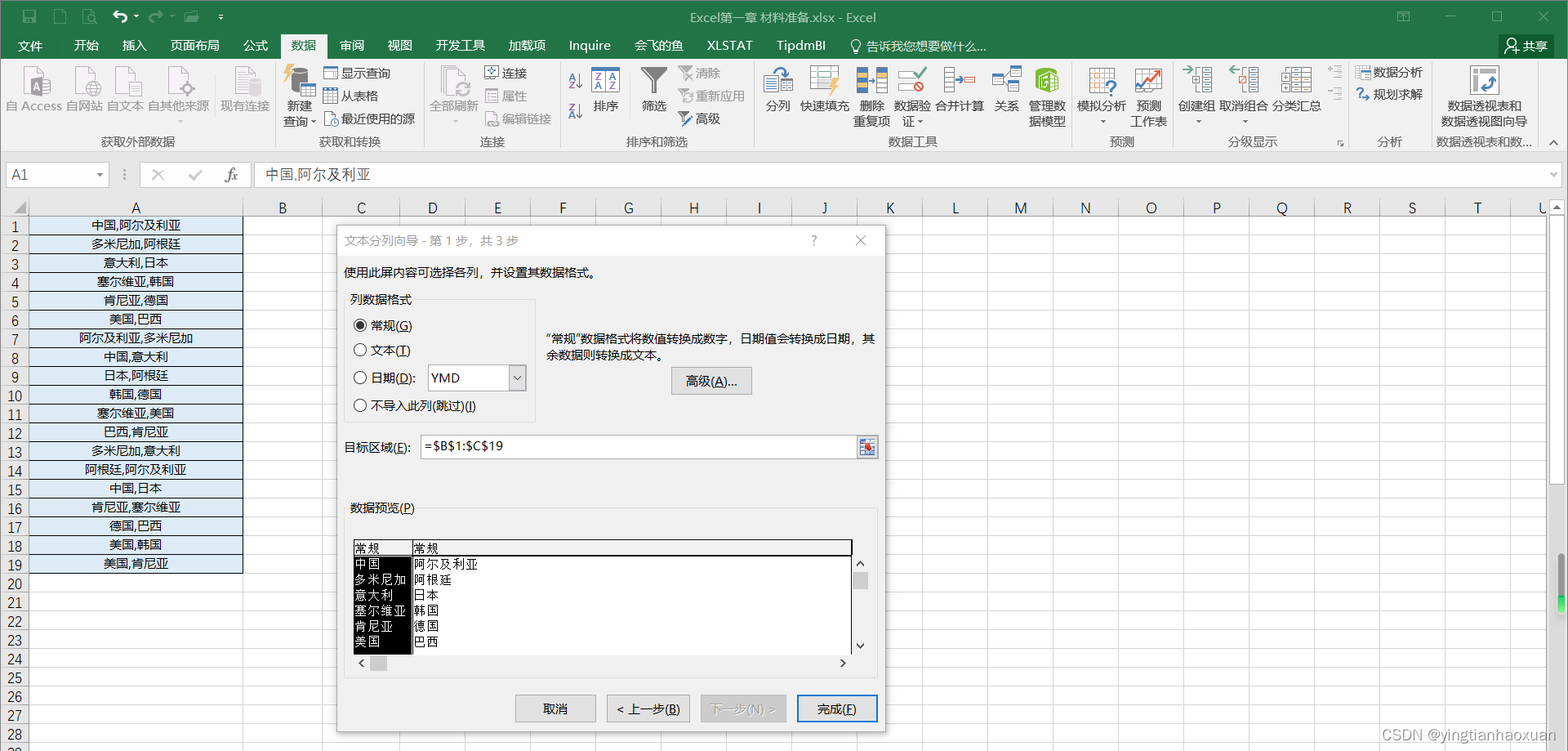
Task: Collapse the ribbon with the chevron arrow
Action: point(1553,142)
